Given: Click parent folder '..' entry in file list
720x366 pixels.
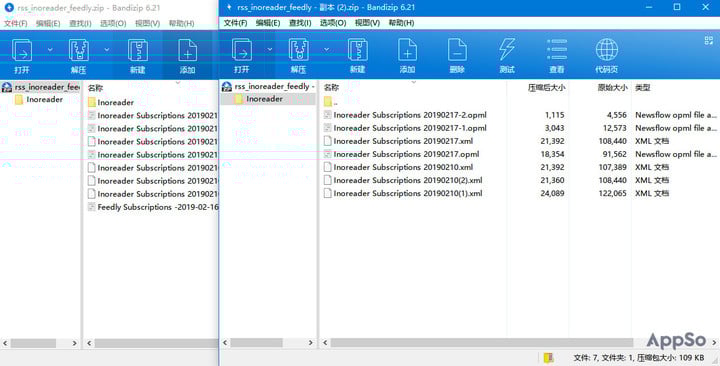Looking at the screenshot, I should pyautogui.click(x=331, y=102).
